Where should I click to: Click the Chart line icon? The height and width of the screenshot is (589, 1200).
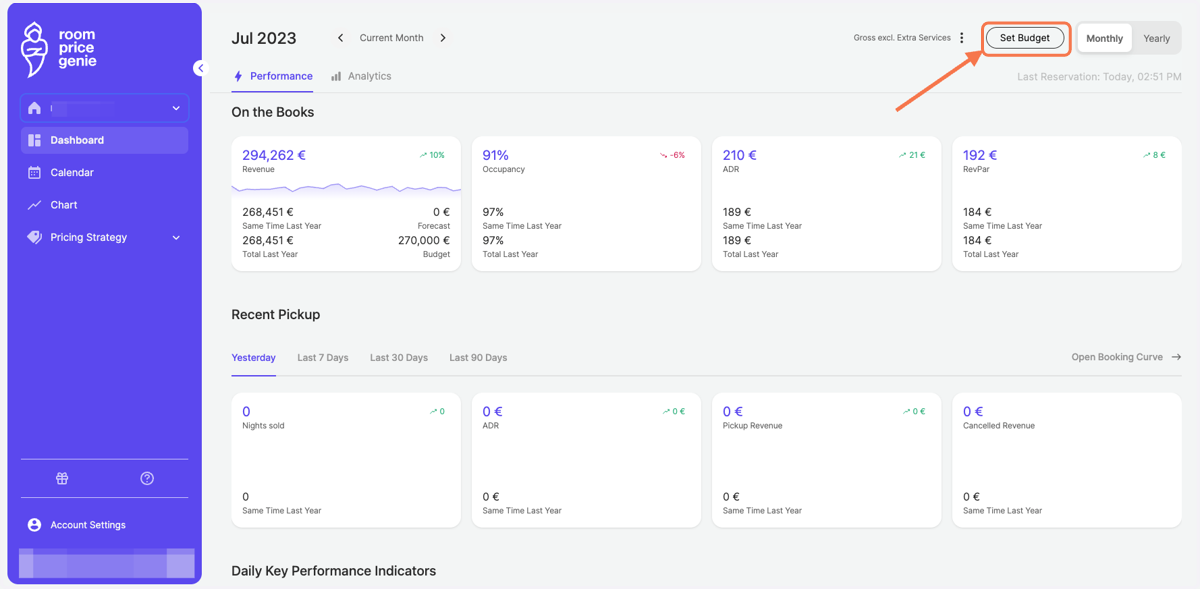34,205
